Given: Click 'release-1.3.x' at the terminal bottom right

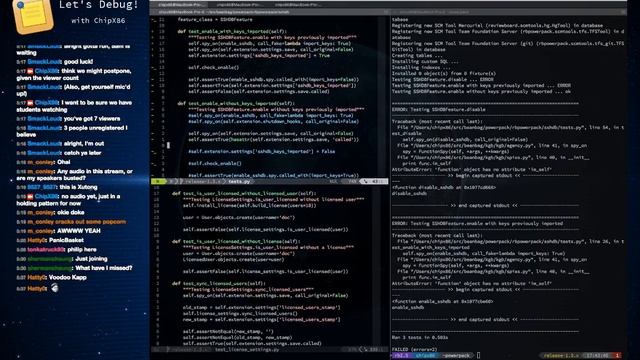Looking at the screenshot, I should click(x=561, y=356).
